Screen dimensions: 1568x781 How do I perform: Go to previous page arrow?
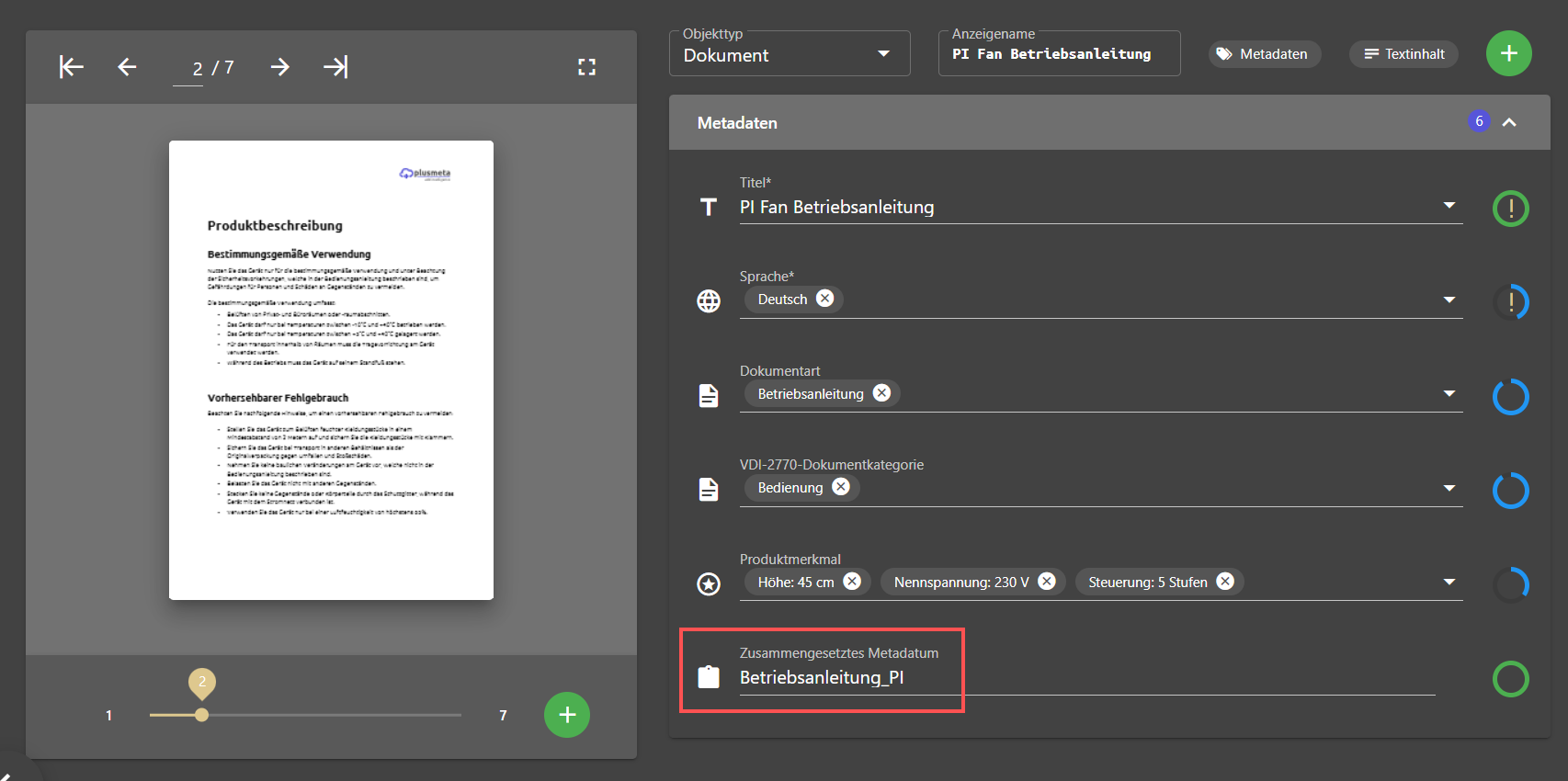click(127, 67)
